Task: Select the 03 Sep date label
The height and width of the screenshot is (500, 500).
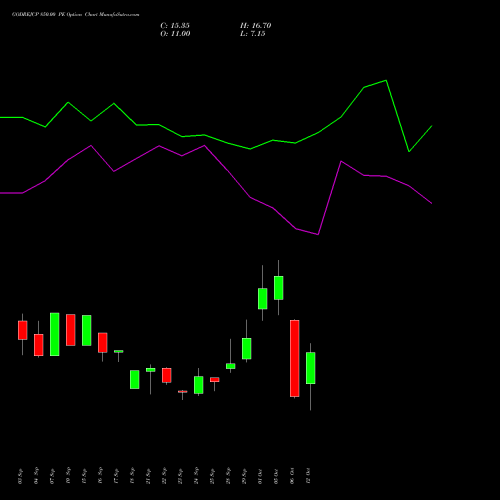Action: tap(20, 476)
